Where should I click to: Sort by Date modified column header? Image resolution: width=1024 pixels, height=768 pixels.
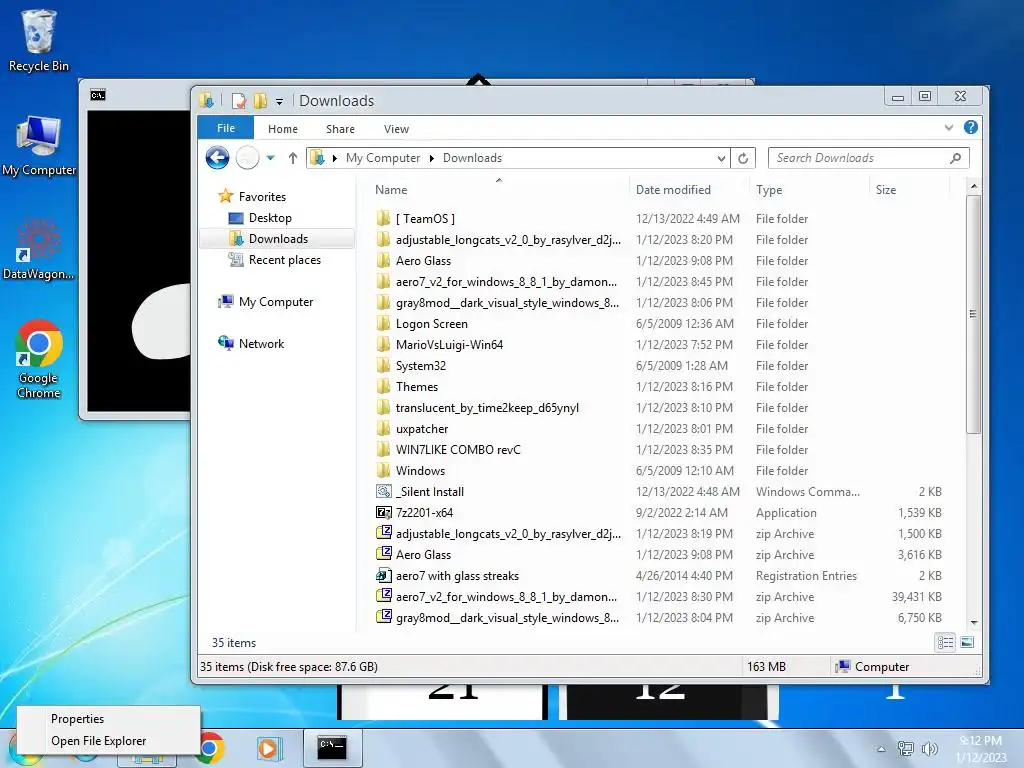[673, 190]
